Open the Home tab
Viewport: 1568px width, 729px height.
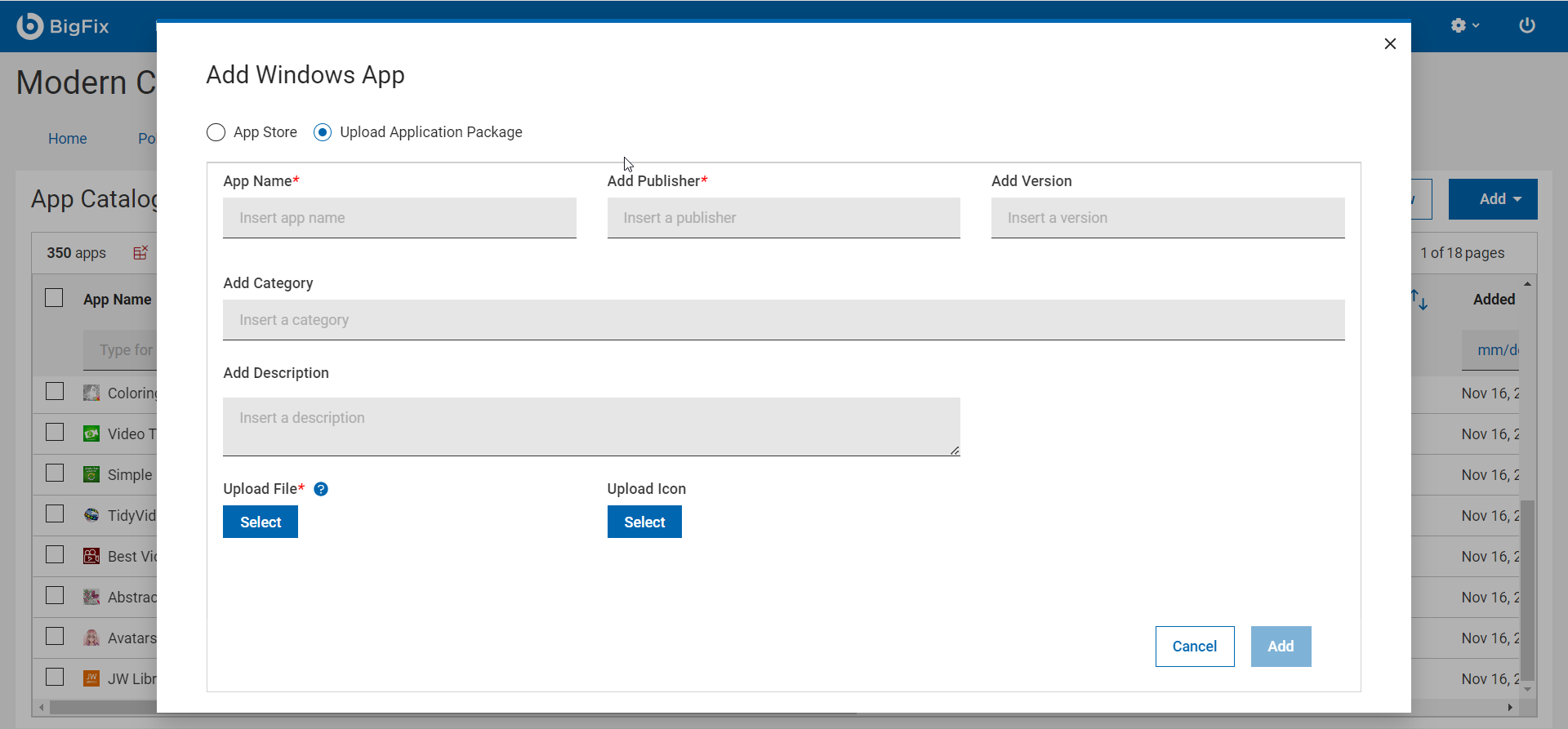point(67,139)
